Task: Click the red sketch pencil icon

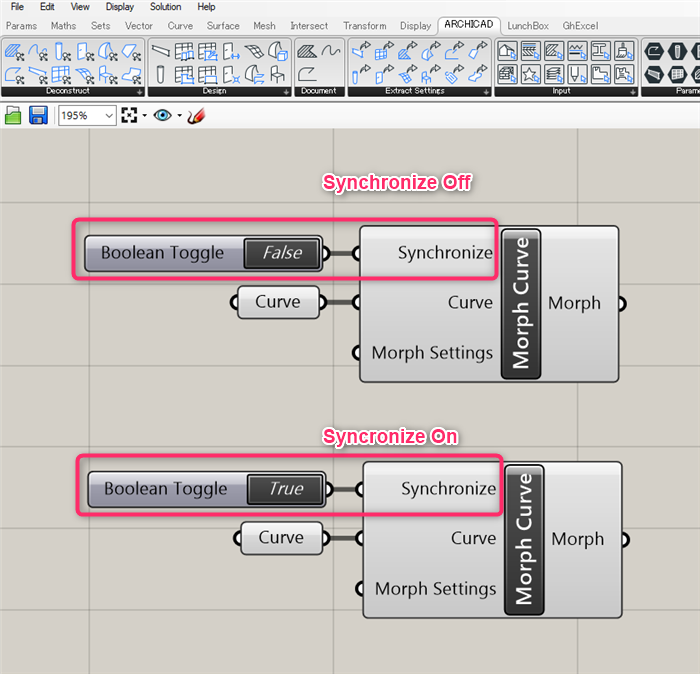Action: click(196, 116)
